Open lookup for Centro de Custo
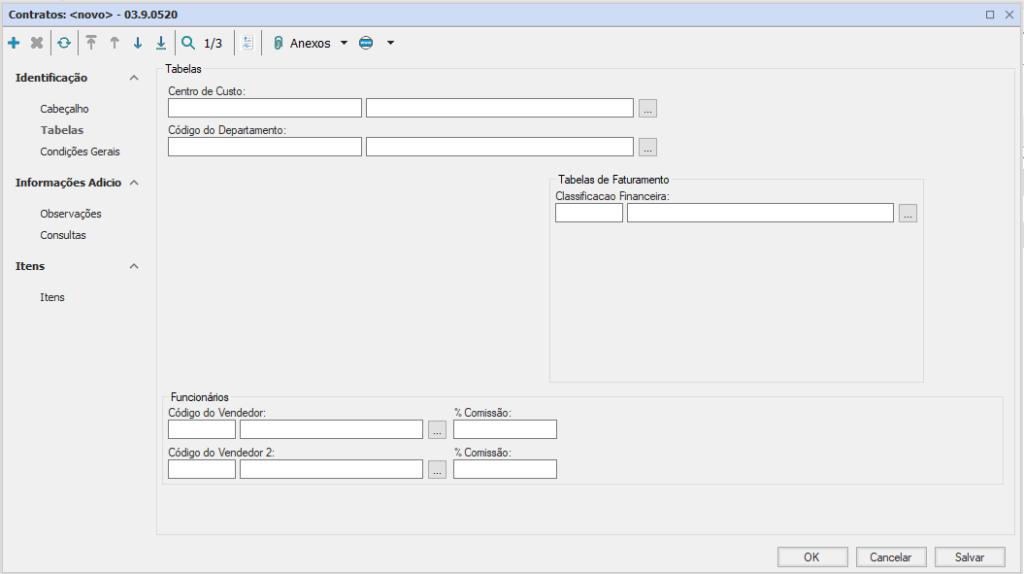This screenshot has width=1024, height=574. pyautogui.click(x=648, y=109)
